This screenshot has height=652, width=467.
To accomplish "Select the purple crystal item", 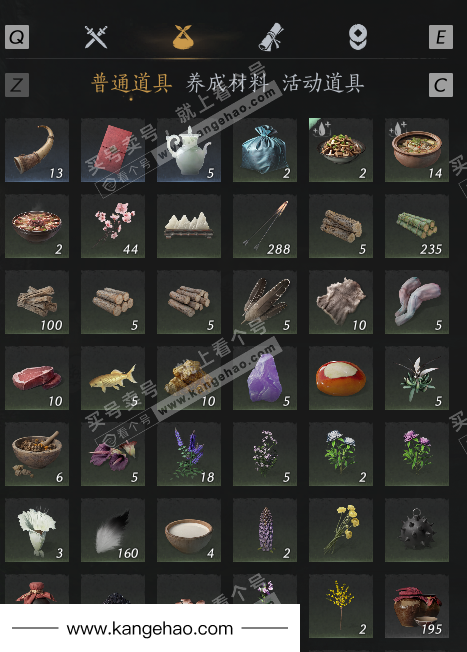I will tap(265, 378).
